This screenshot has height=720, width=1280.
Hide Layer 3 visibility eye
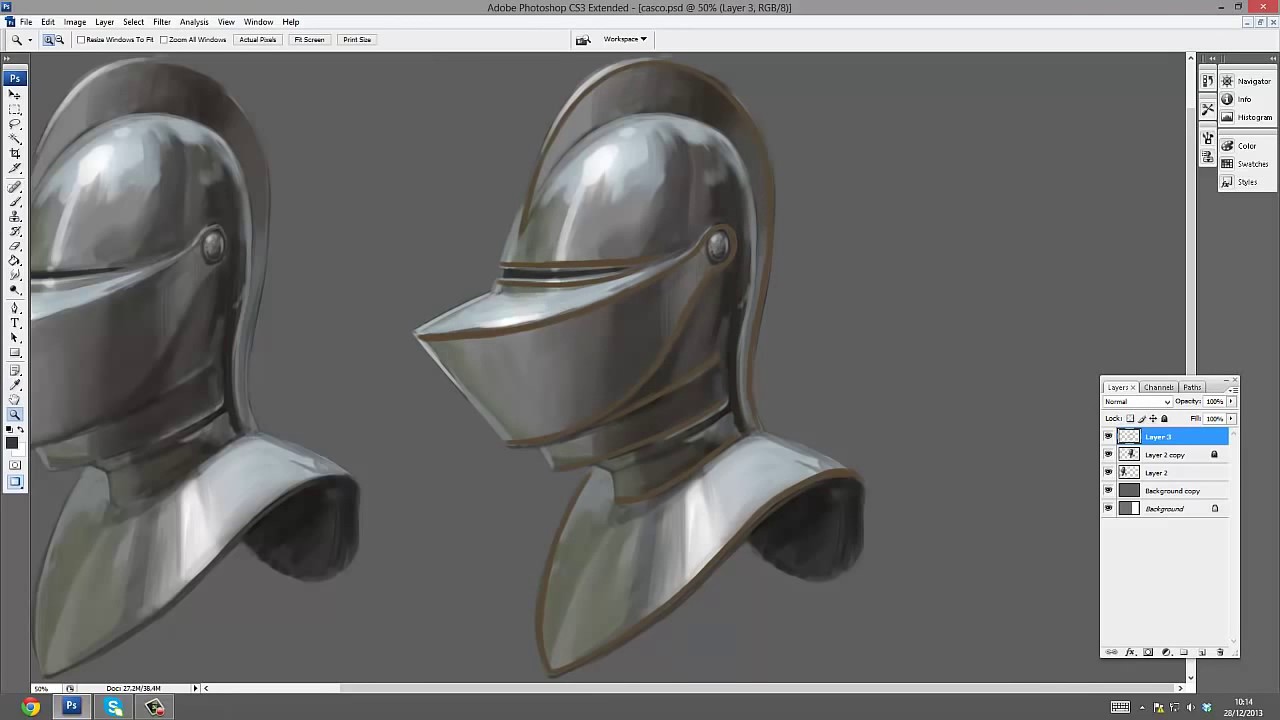pyautogui.click(x=1108, y=436)
